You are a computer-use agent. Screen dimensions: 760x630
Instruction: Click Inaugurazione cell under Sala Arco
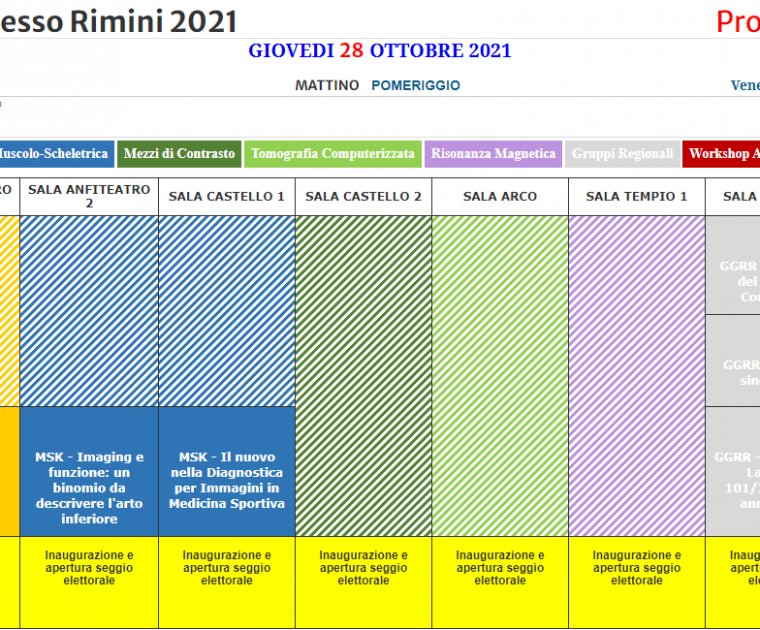coord(500,568)
